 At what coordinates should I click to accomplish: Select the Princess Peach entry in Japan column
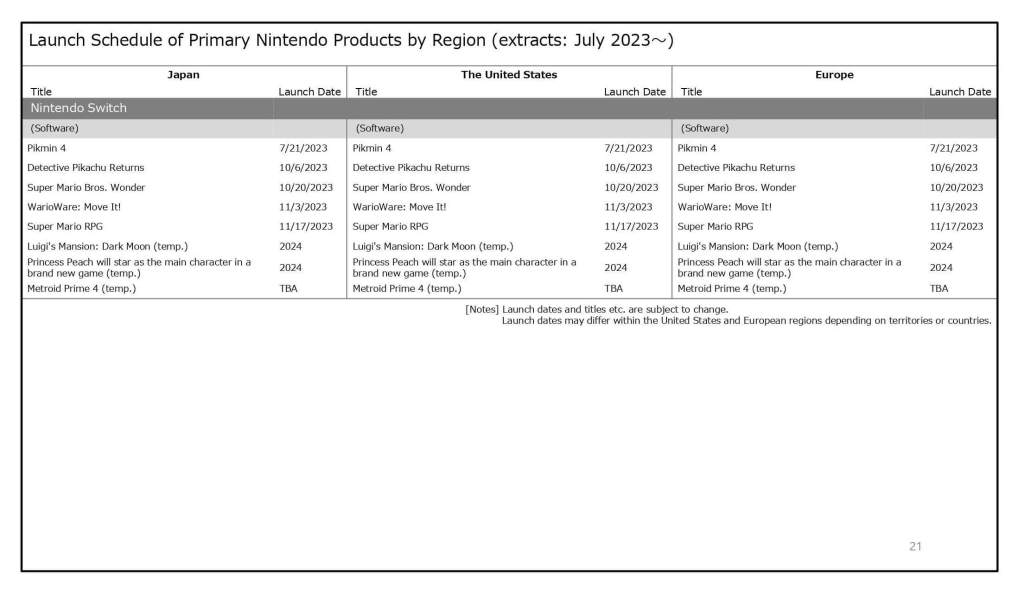(x=139, y=267)
